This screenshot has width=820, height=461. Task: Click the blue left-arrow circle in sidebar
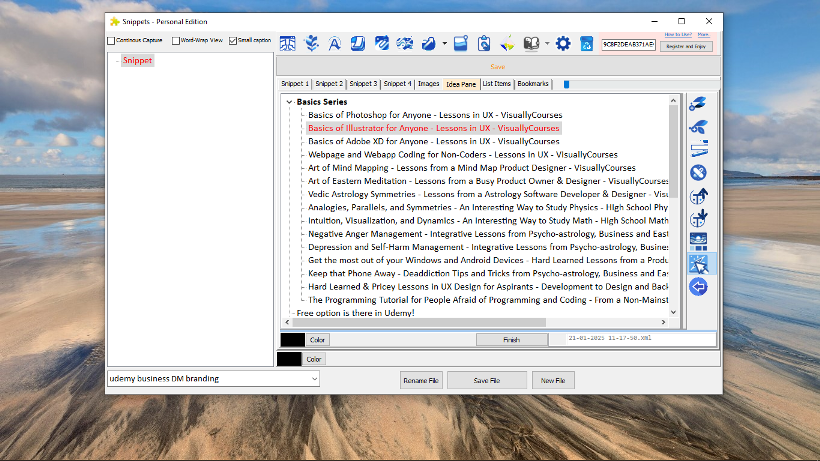point(698,287)
